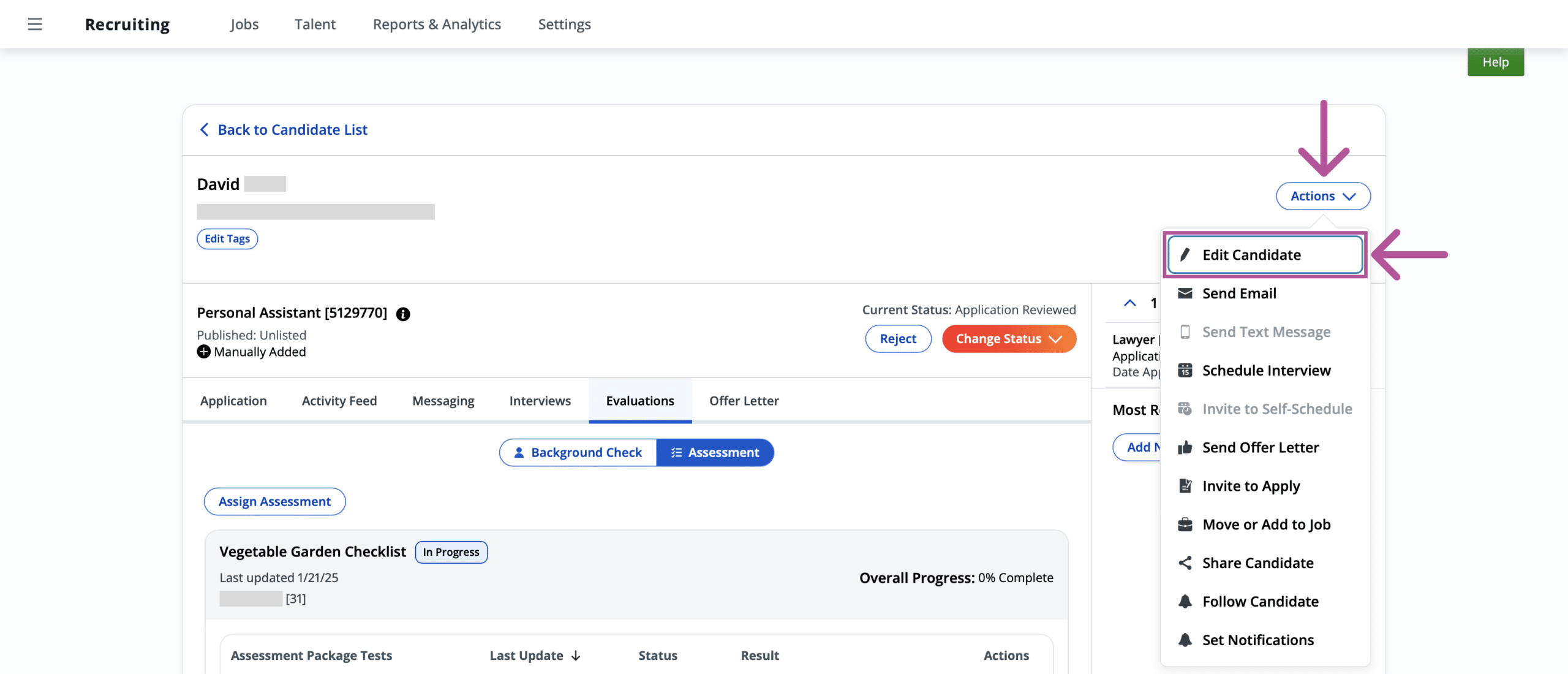Click the phone icon for Send Text Message
This screenshot has width=1568, height=674.
(1185, 332)
